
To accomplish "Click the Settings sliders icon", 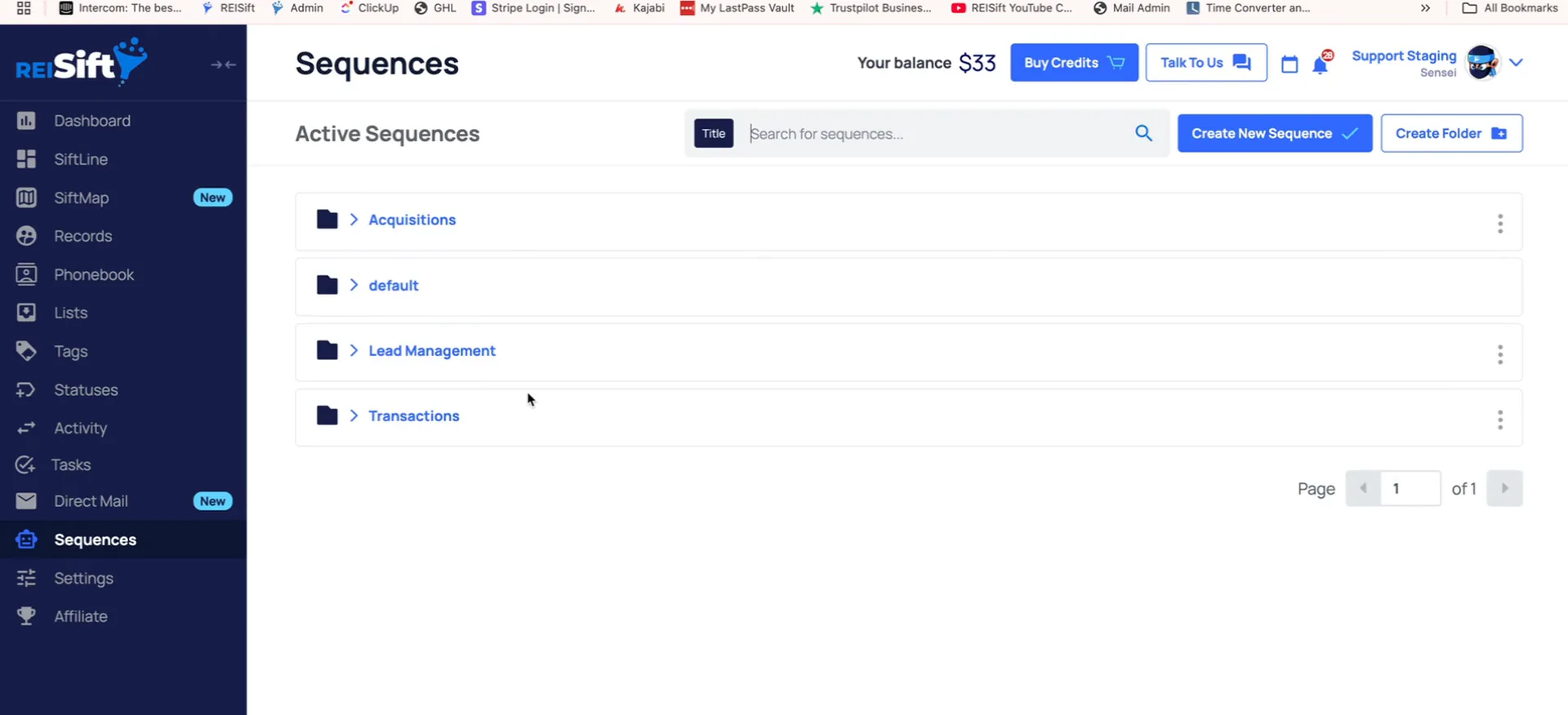I will 26,578.
